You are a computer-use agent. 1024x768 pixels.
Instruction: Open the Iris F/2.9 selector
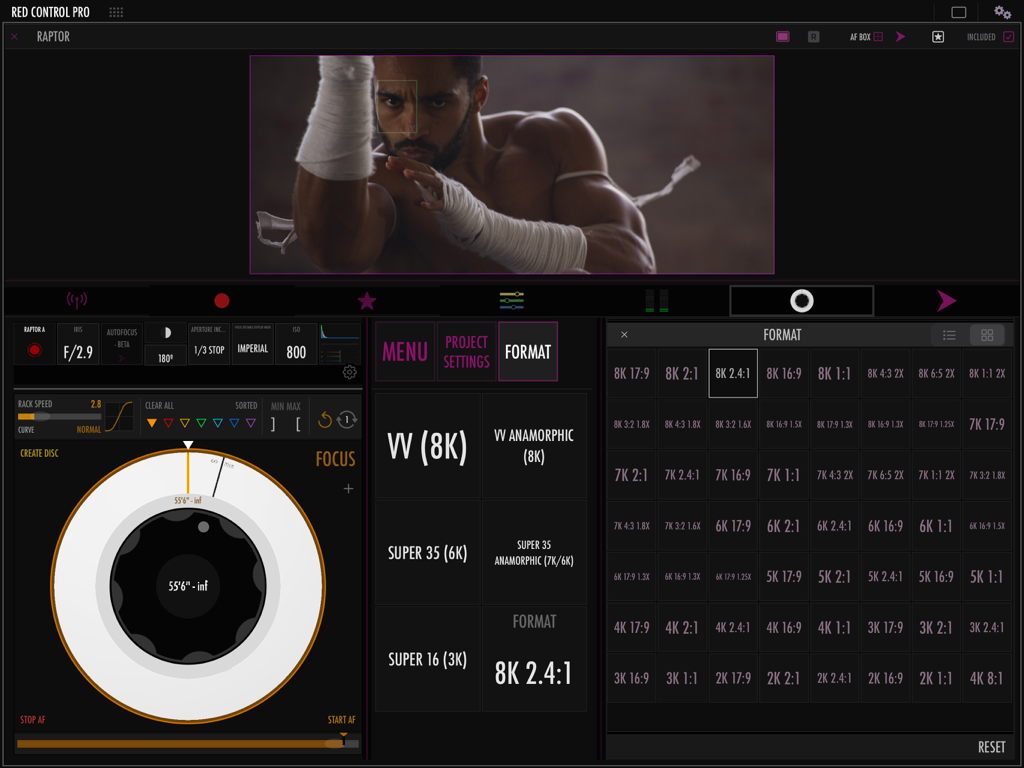pos(78,345)
